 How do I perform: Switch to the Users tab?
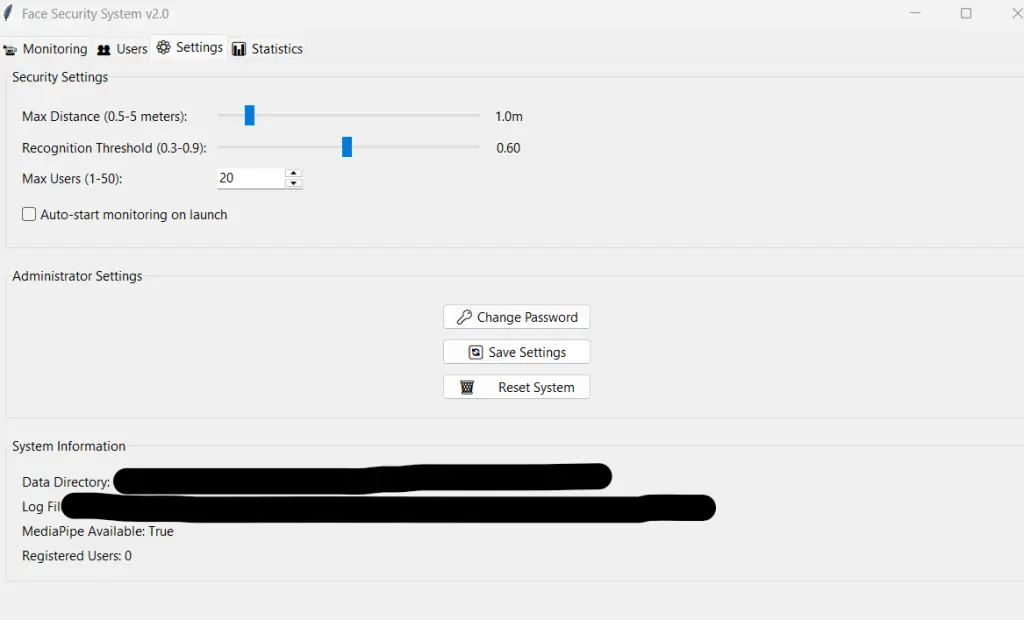122,49
